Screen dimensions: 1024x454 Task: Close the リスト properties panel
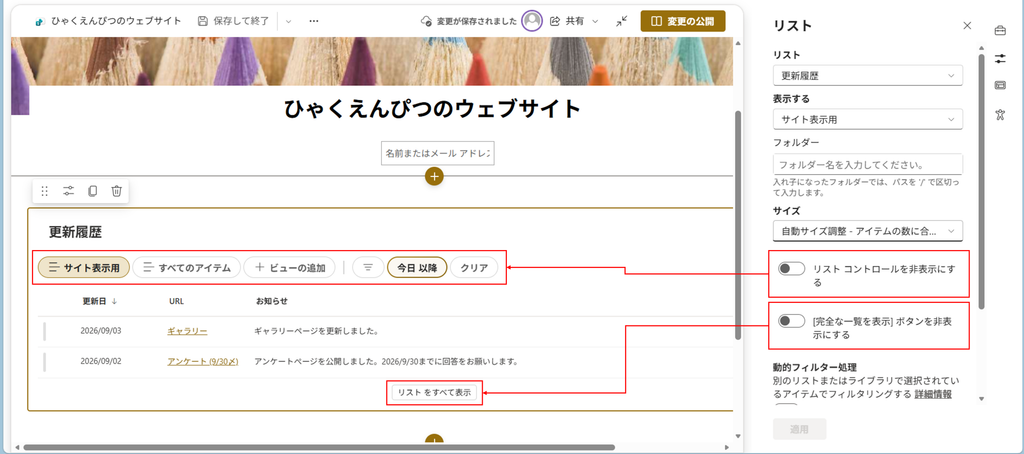coord(967,25)
